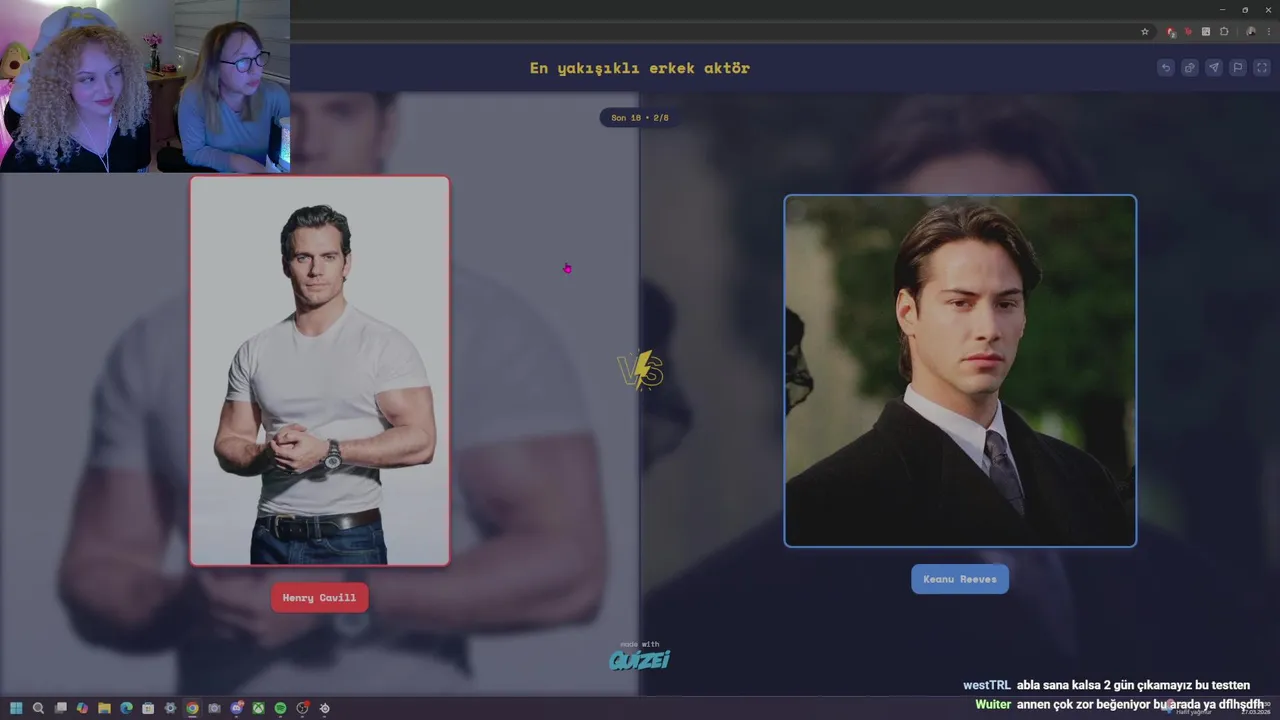Choose the Henry Cavill button
Viewport: 1280px width, 720px height.
319,598
